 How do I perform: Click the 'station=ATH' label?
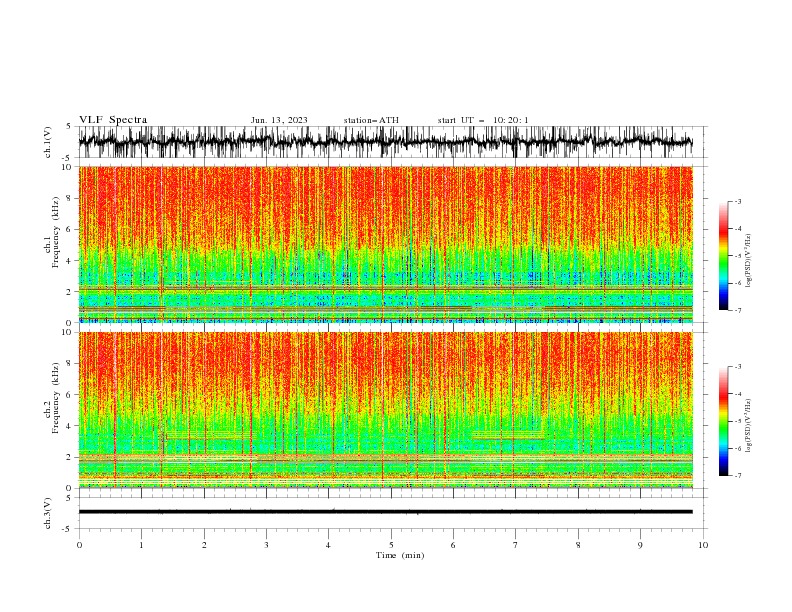(x=371, y=120)
